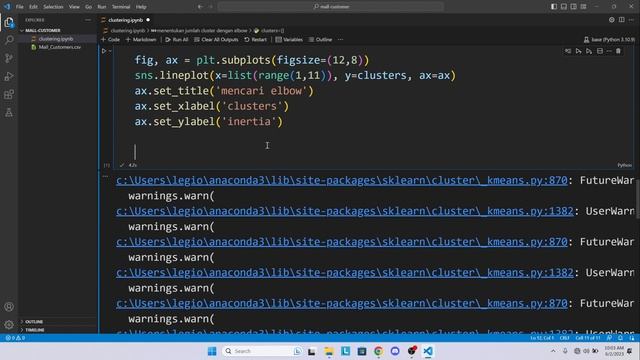Open the Run menu
Image resolution: width=640 pixels, height=360 pixels.
coord(102,7)
